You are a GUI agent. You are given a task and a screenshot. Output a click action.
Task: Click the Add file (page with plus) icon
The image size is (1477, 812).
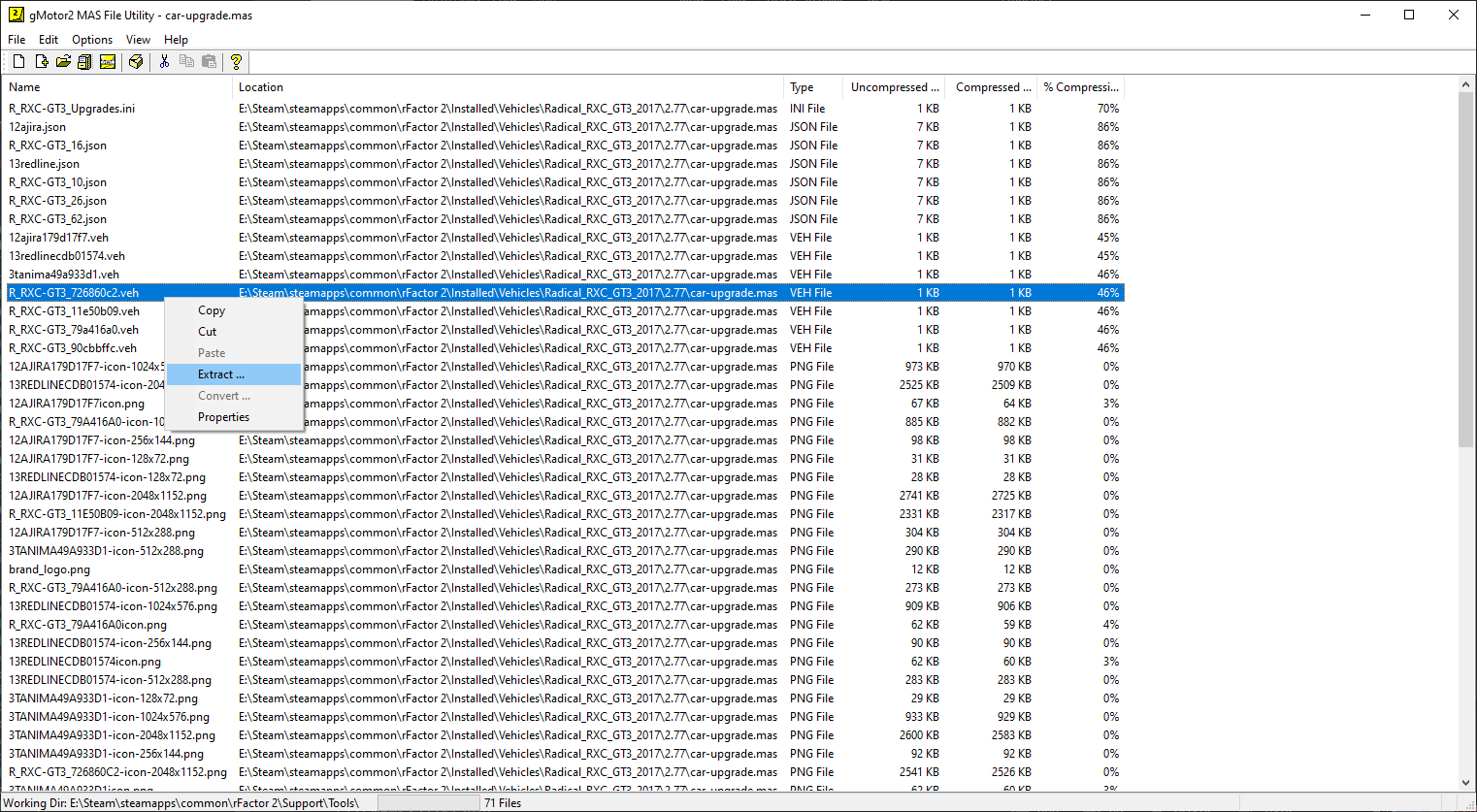pyautogui.click(x=41, y=62)
